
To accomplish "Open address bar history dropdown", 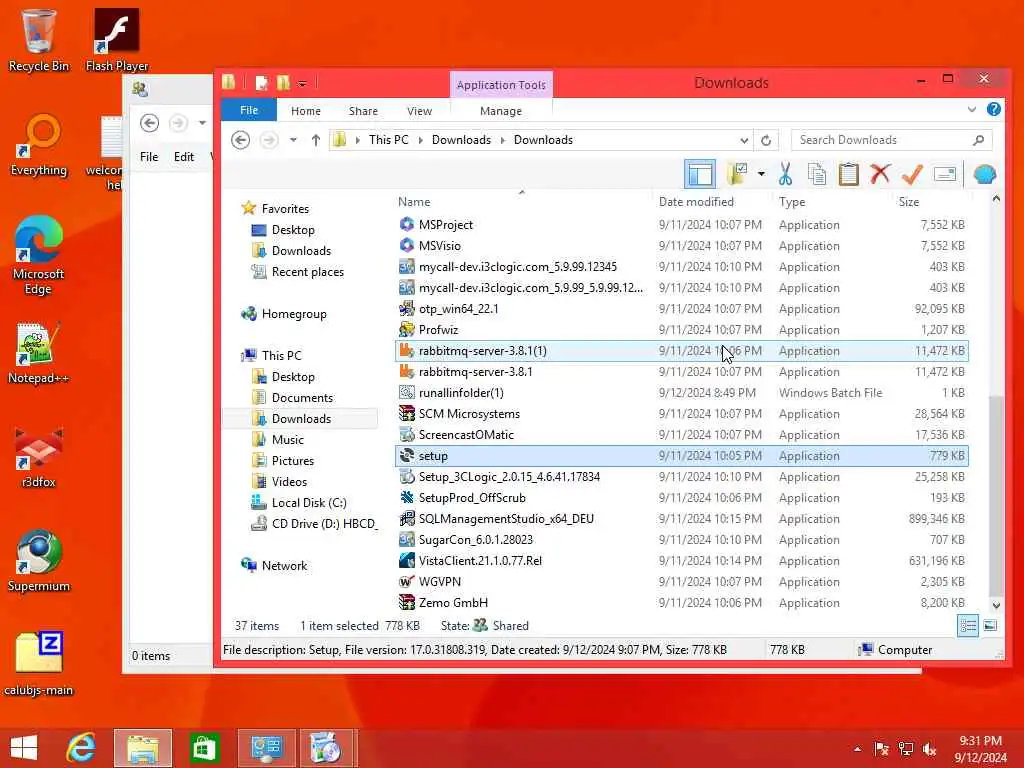I will pyautogui.click(x=744, y=140).
